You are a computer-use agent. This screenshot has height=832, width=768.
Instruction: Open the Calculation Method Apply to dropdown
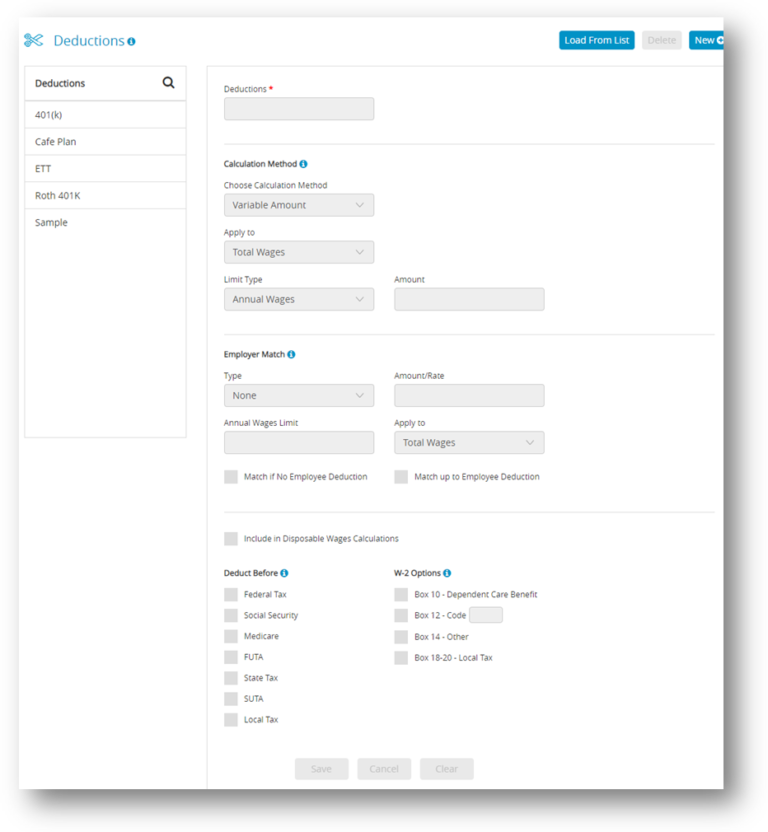tap(299, 252)
